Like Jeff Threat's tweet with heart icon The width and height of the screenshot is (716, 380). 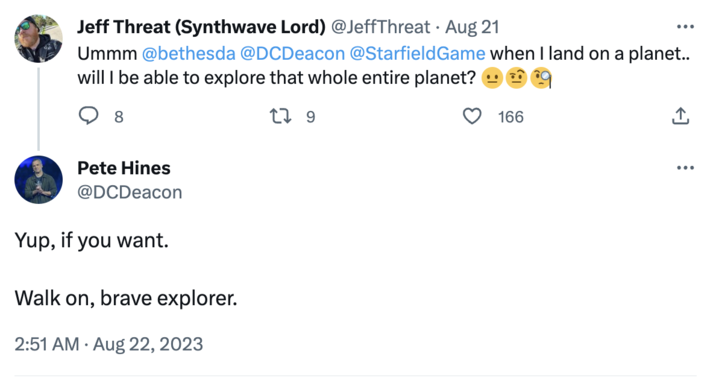click(x=472, y=116)
